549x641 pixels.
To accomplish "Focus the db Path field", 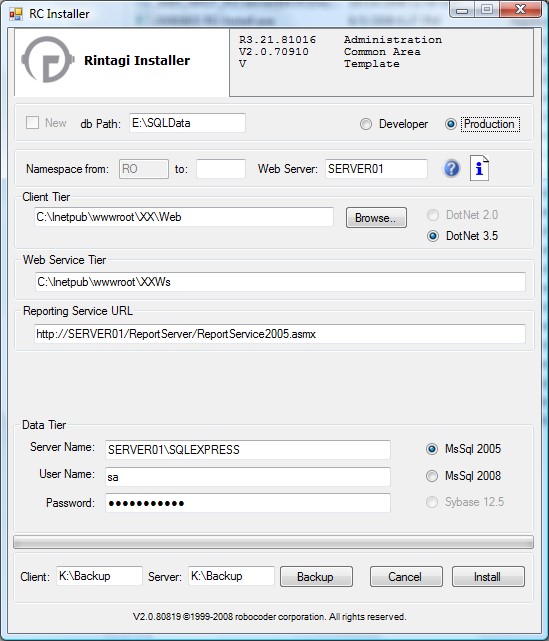I will click(x=187, y=123).
